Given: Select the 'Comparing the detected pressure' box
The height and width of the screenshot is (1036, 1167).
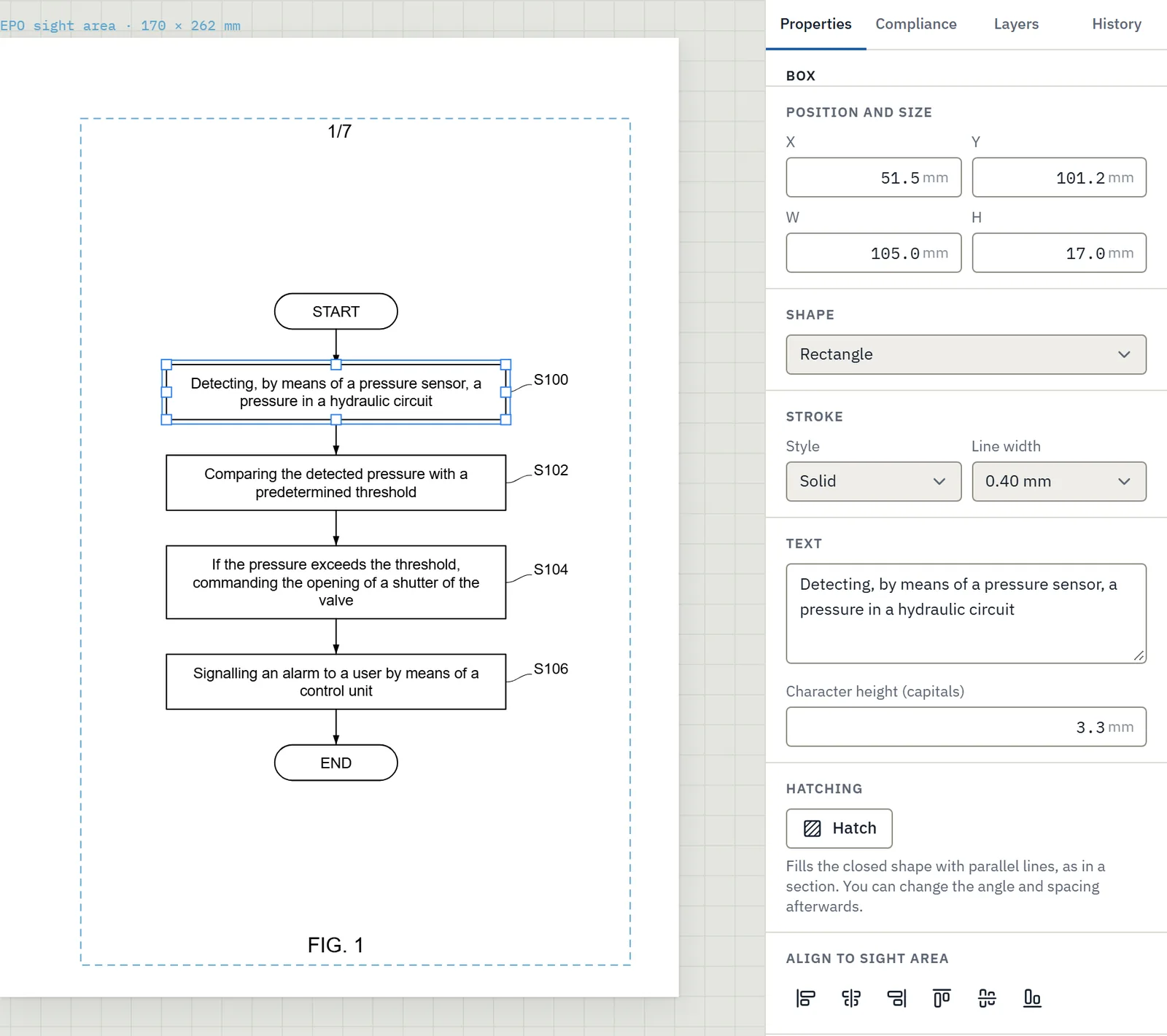Looking at the screenshot, I should (336, 483).
